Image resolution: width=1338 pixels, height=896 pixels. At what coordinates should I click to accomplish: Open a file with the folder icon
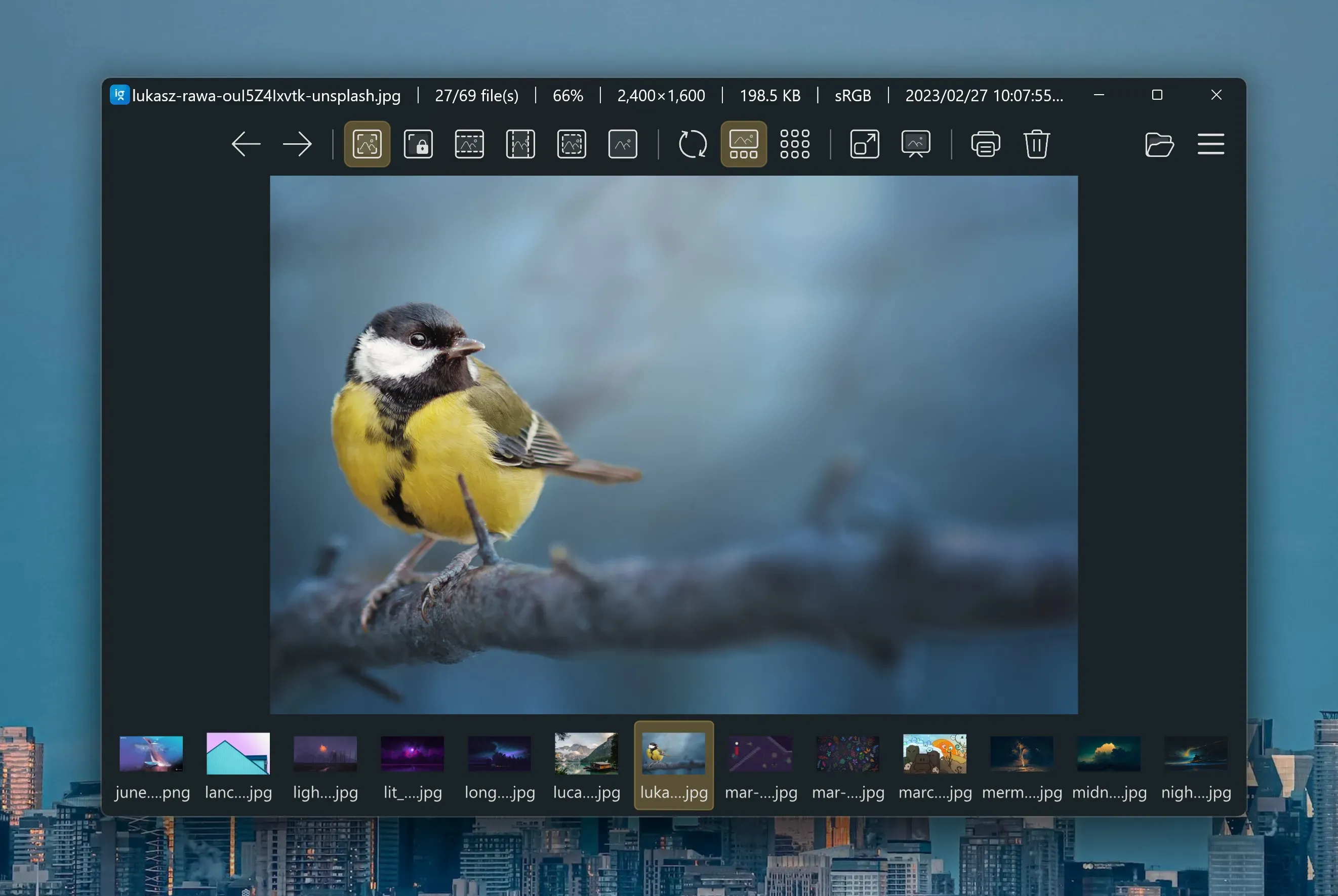(1159, 144)
